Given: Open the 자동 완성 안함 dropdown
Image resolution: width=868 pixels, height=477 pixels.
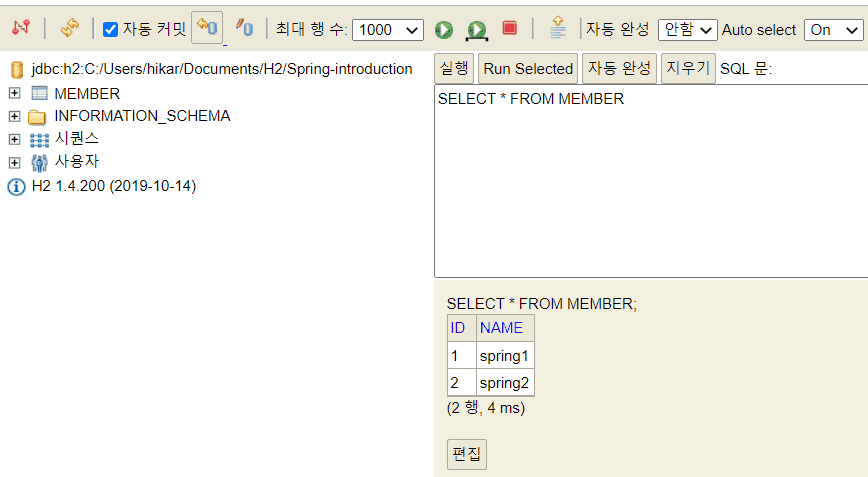Looking at the screenshot, I should (x=688, y=30).
